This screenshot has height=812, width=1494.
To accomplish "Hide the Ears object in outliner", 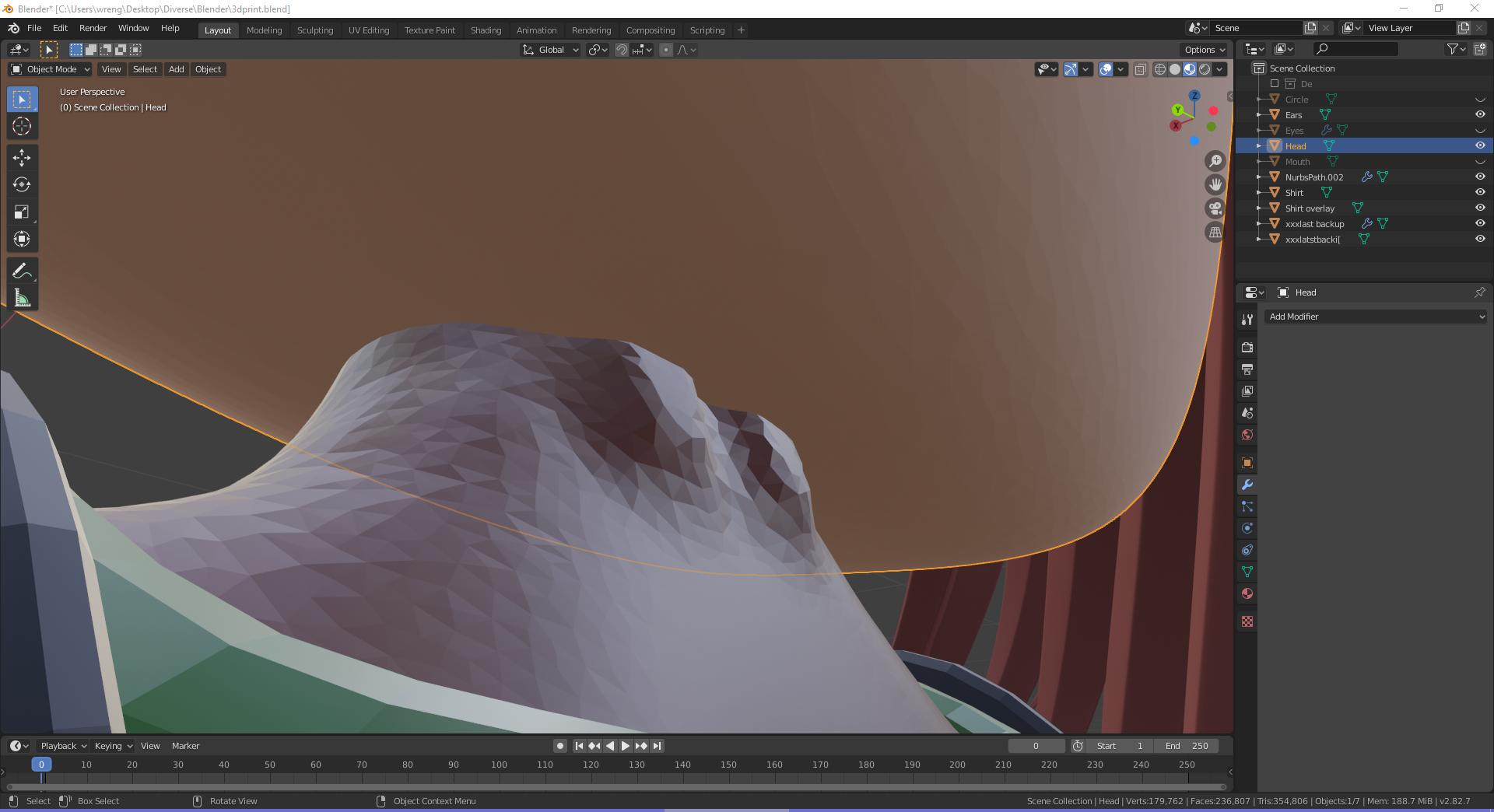I will pos(1480,114).
